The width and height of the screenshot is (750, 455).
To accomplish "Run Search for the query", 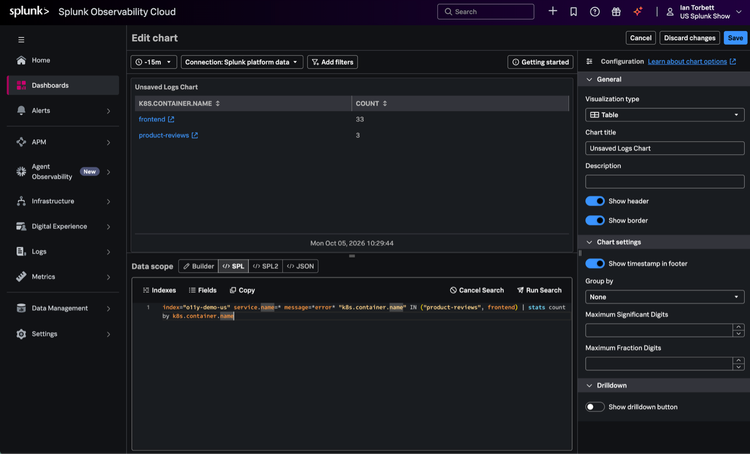I will [539, 290].
